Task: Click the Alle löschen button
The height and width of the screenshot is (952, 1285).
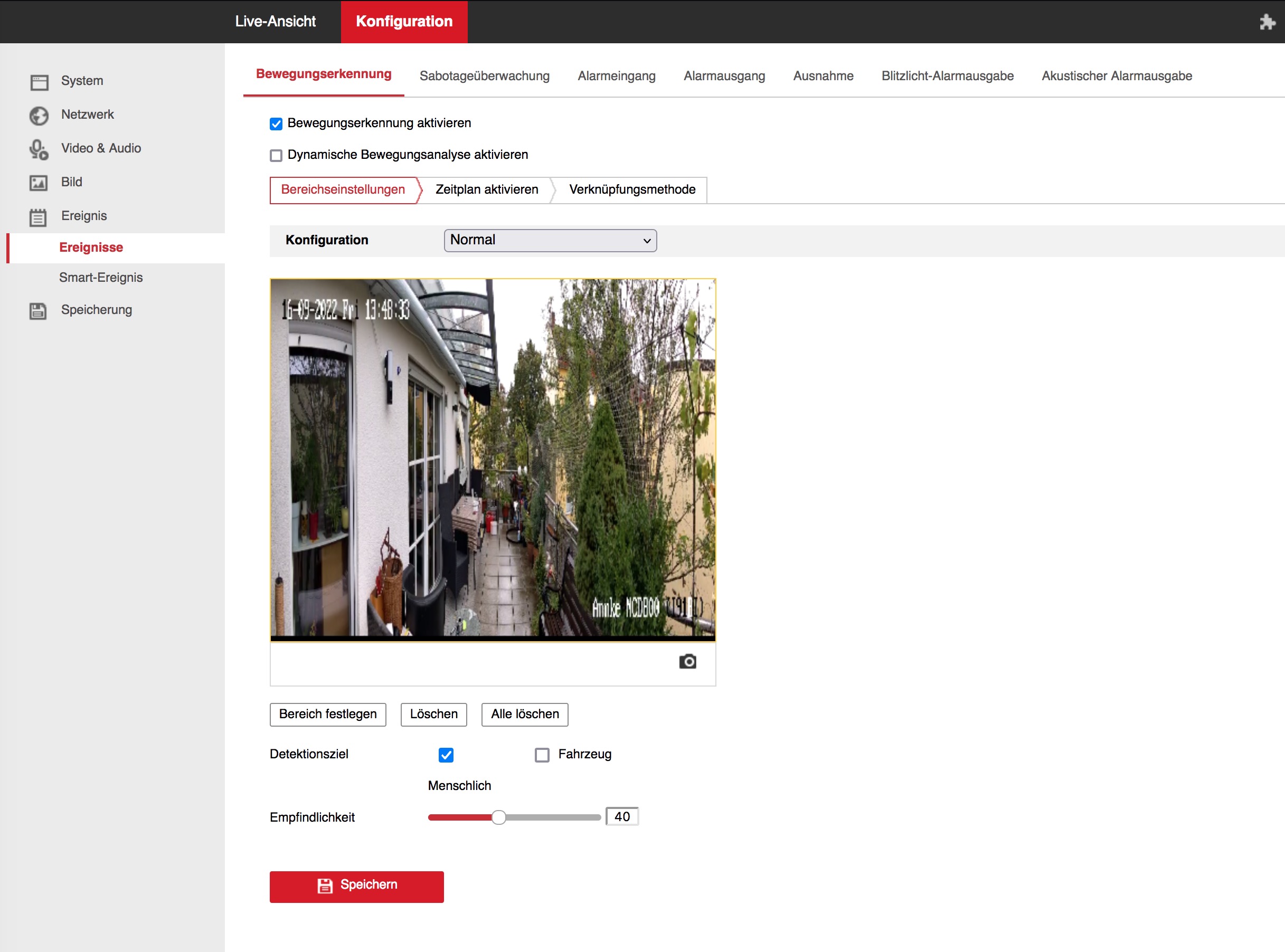Action: (525, 714)
